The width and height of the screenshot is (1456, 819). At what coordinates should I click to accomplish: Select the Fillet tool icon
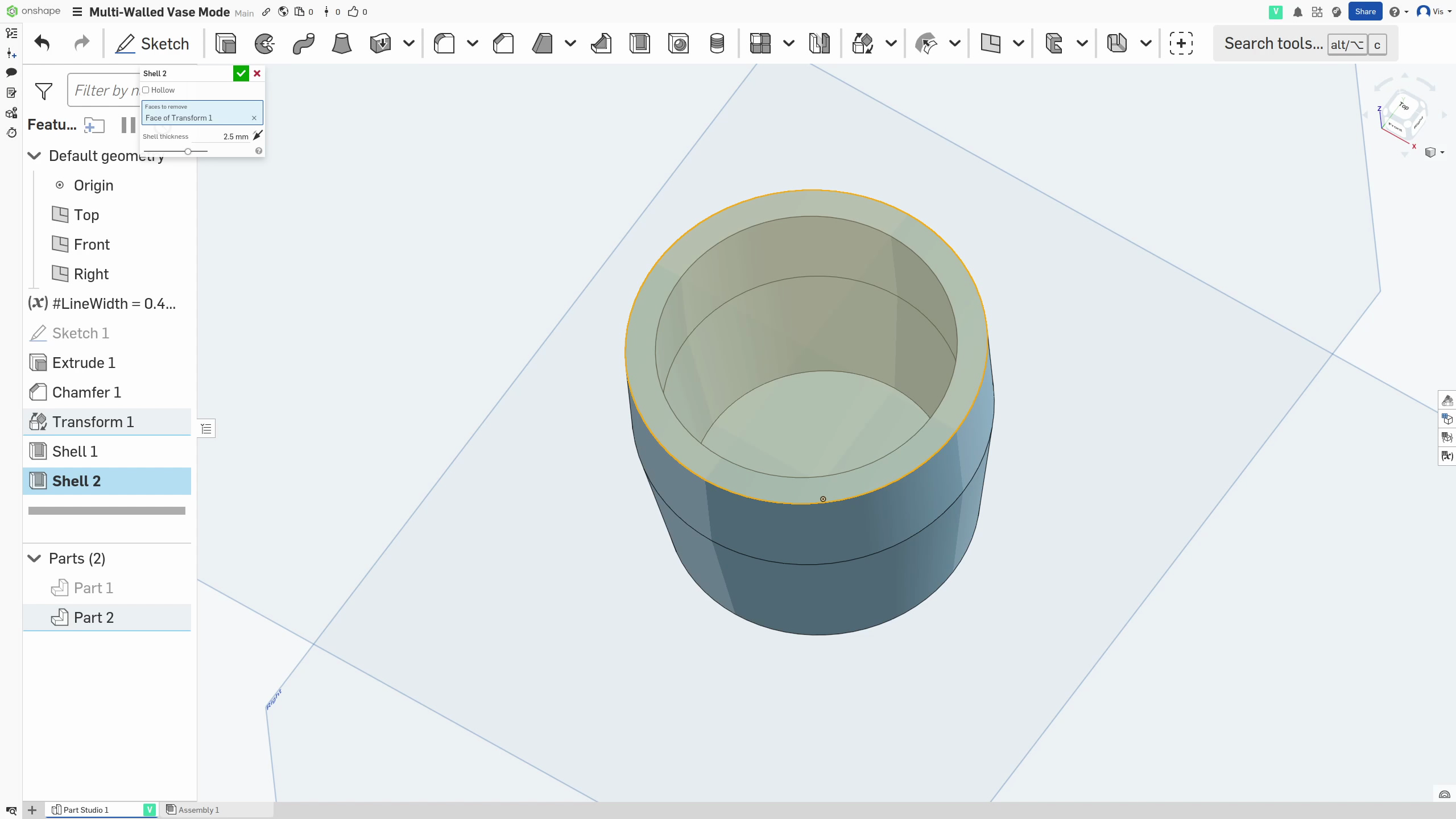(444, 43)
